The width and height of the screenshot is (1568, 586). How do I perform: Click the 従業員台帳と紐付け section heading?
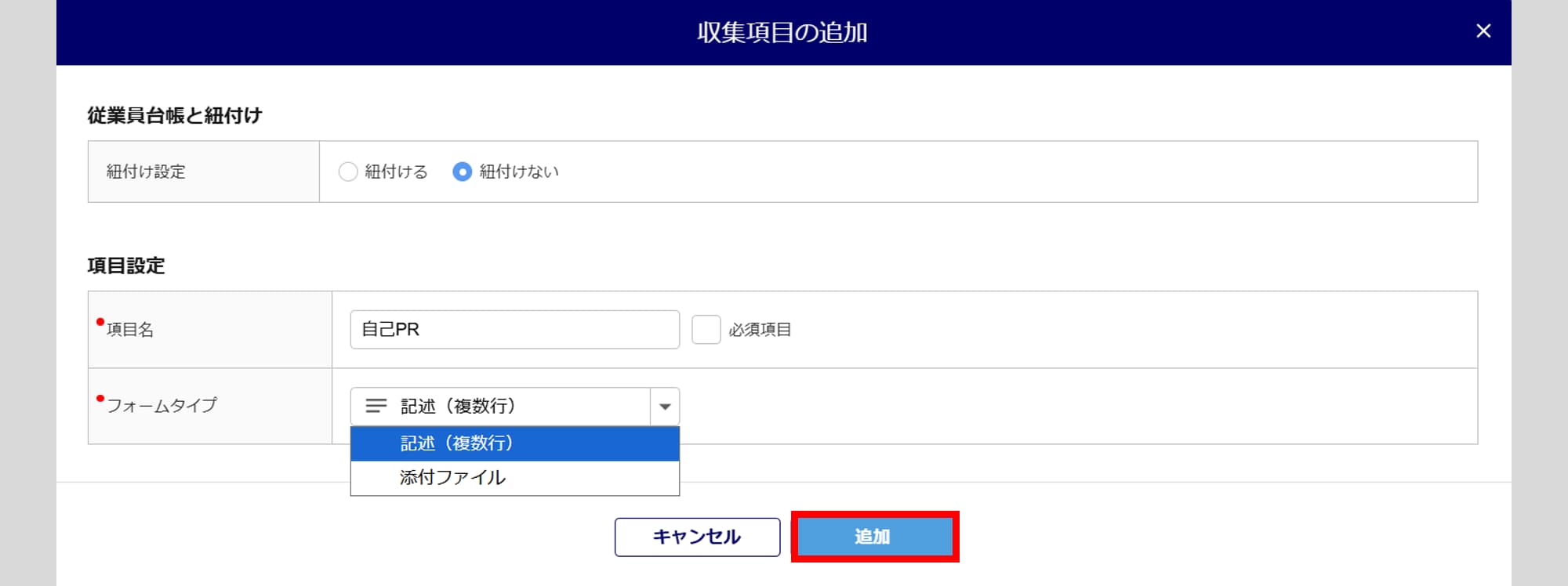[175, 116]
